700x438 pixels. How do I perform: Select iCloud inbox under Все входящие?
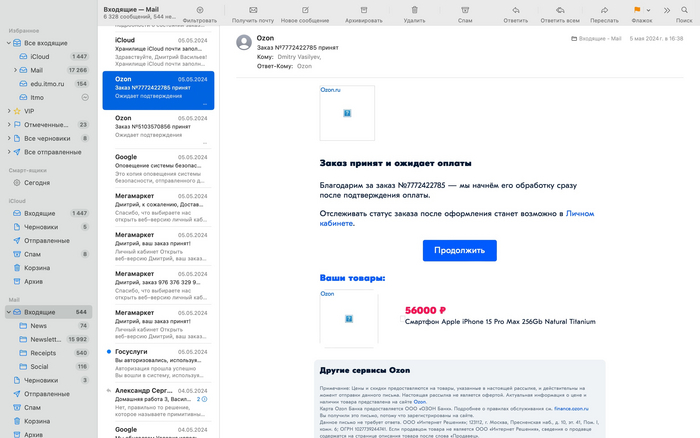[x=49, y=56]
